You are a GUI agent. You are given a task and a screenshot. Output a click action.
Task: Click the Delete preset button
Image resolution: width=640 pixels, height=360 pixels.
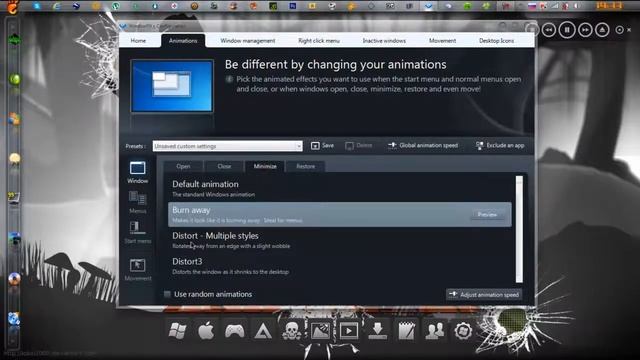coord(359,146)
